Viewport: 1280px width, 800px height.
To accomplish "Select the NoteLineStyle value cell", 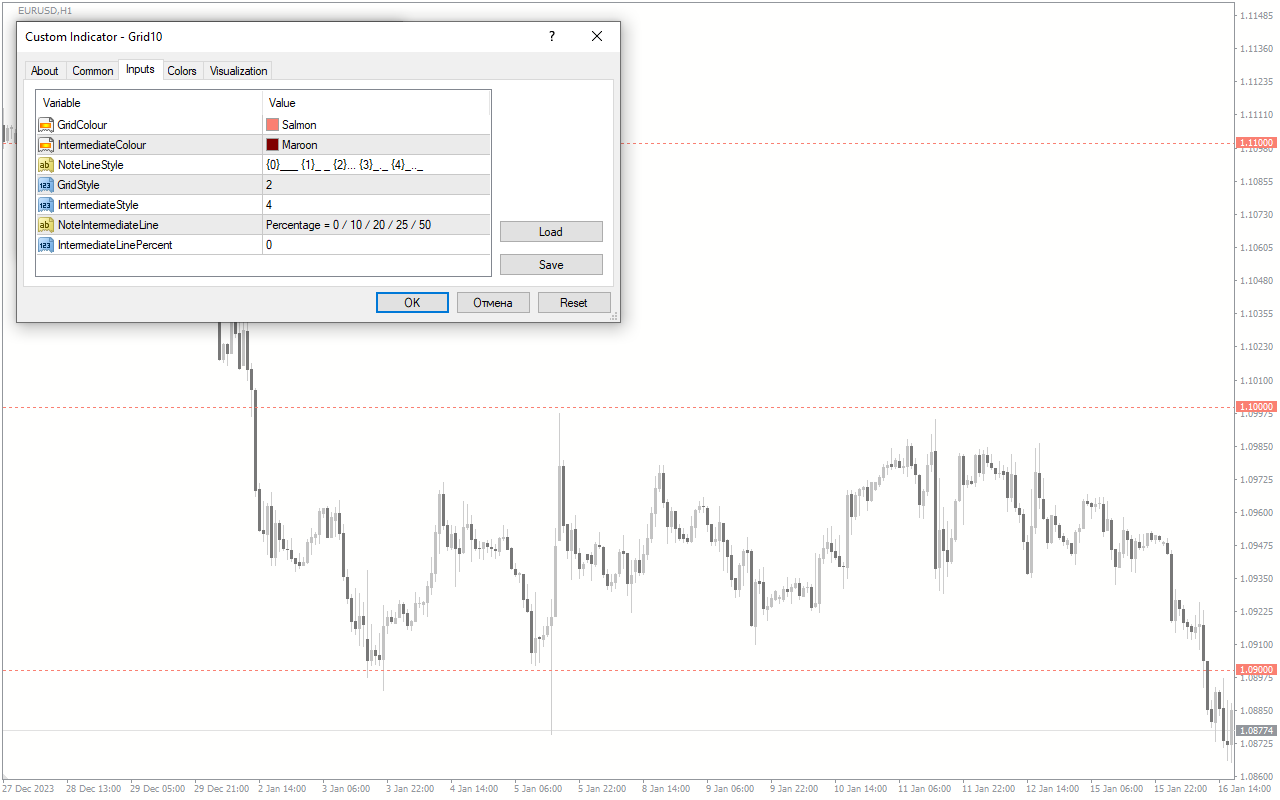I will click(x=377, y=165).
